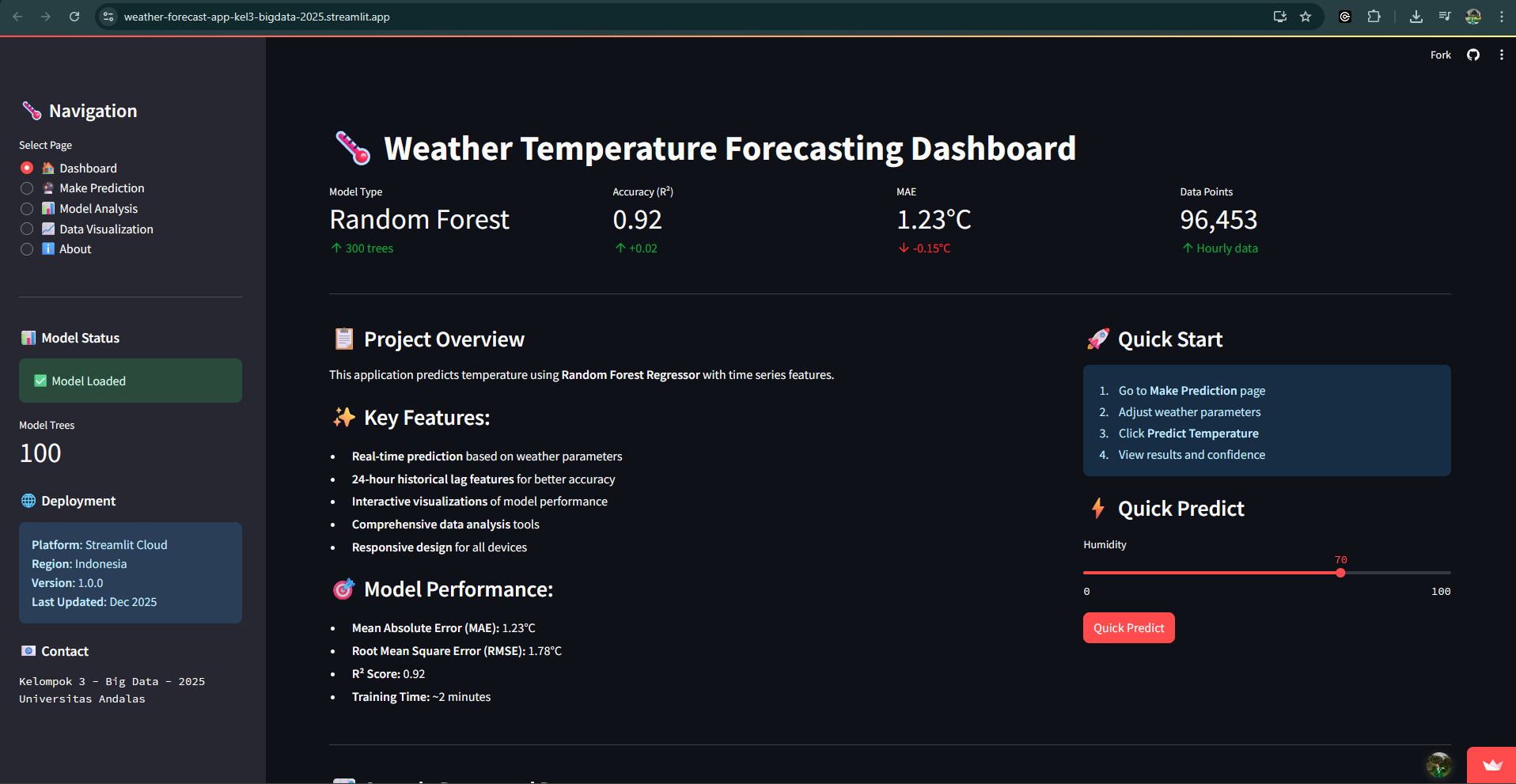Click the rocket icon beside Quick Start
The image size is (1516, 784).
[1098, 339]
